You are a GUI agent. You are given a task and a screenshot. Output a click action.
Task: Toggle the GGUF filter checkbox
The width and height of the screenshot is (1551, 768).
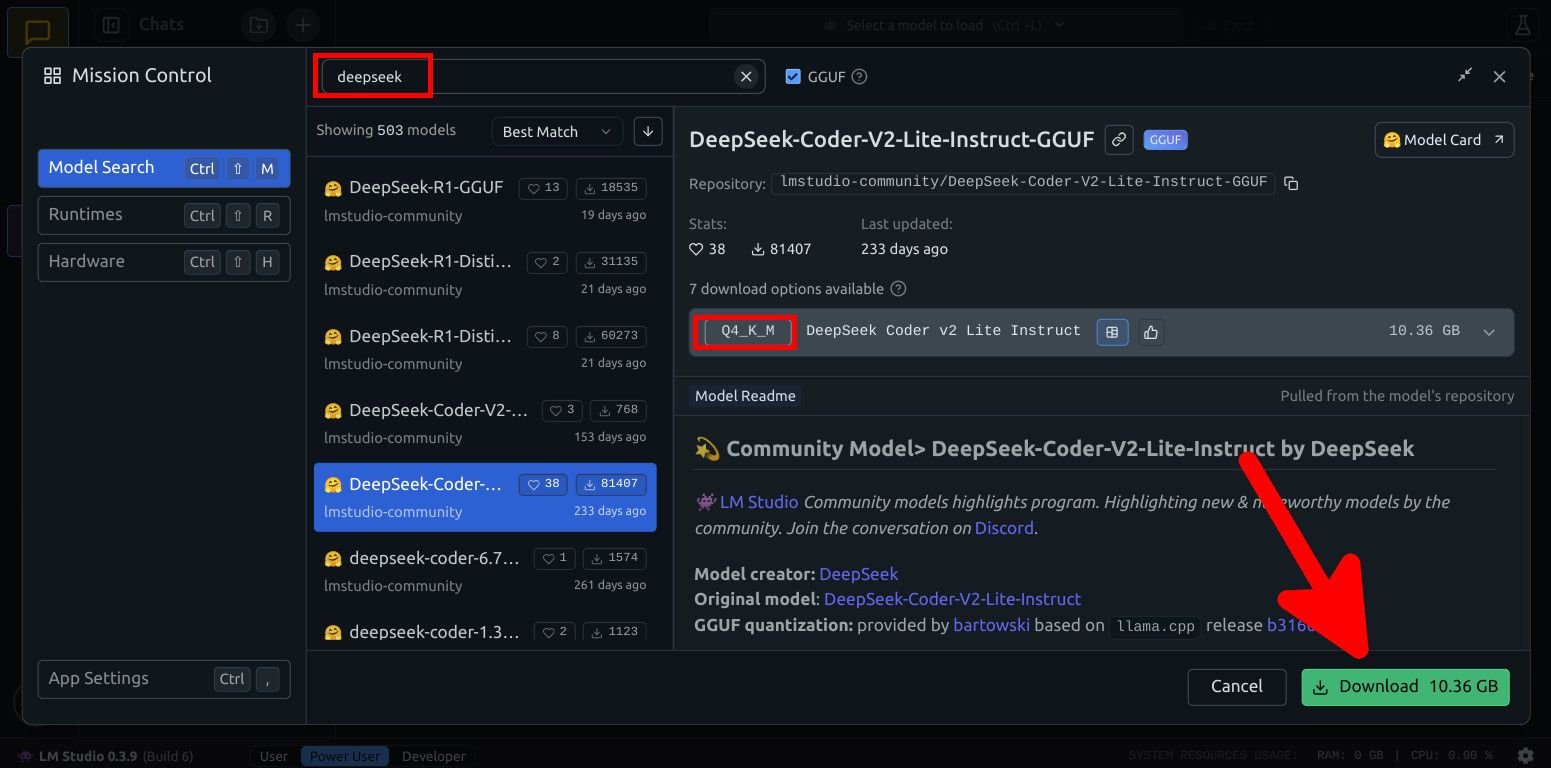[x=793, y=76]
